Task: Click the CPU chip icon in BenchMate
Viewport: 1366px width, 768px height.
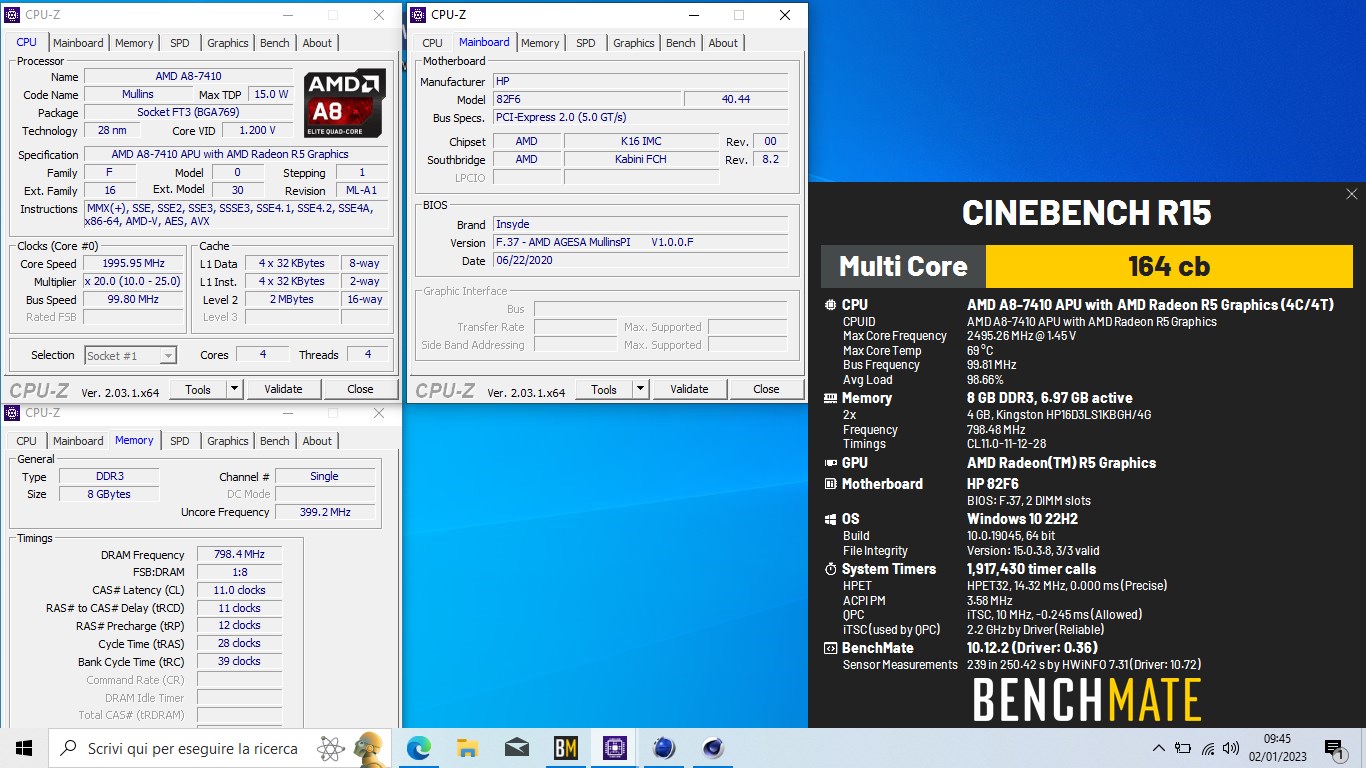Action: click(x=830, y=305)
